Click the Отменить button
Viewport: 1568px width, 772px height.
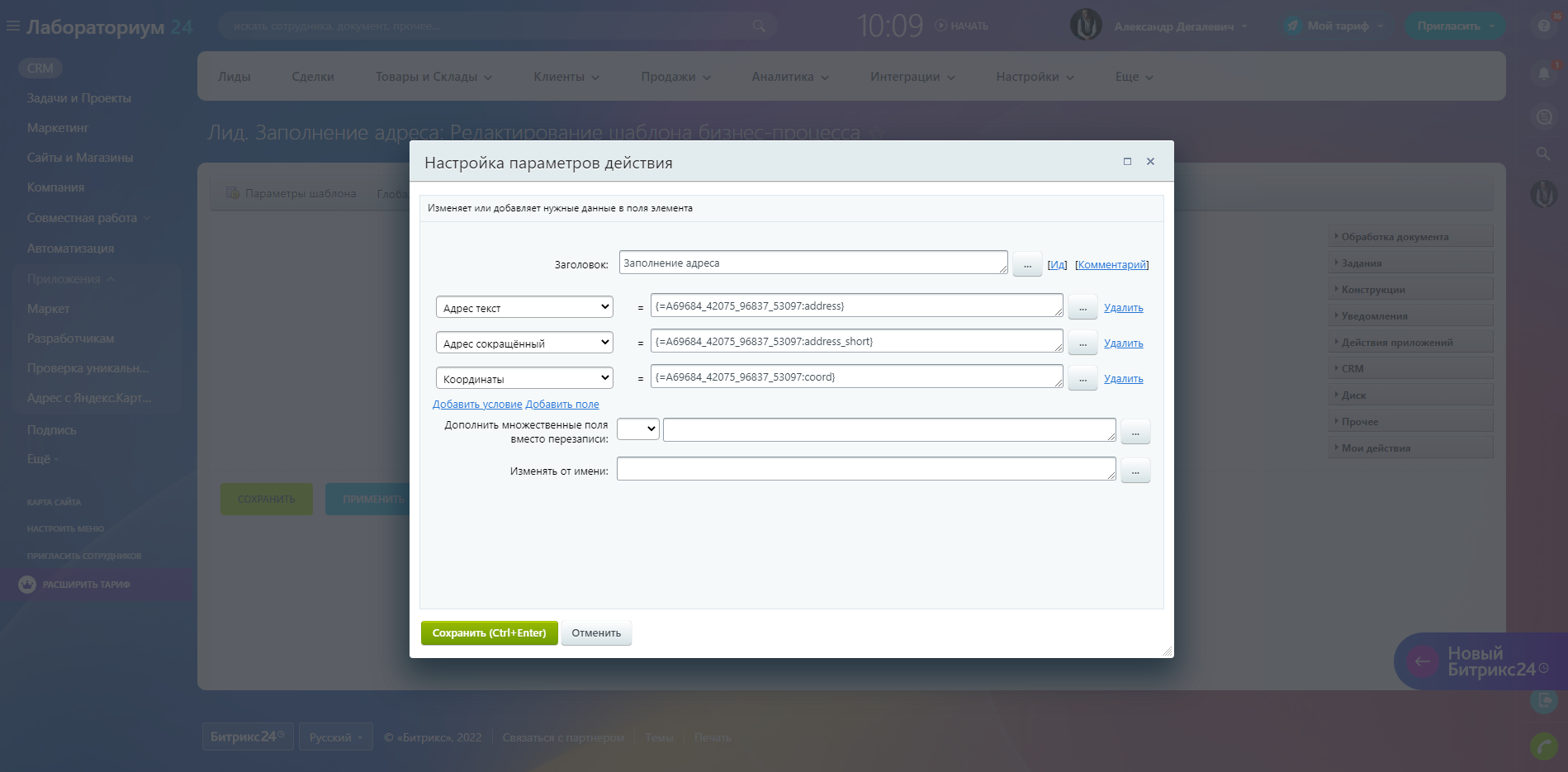(x=596, y=633)
